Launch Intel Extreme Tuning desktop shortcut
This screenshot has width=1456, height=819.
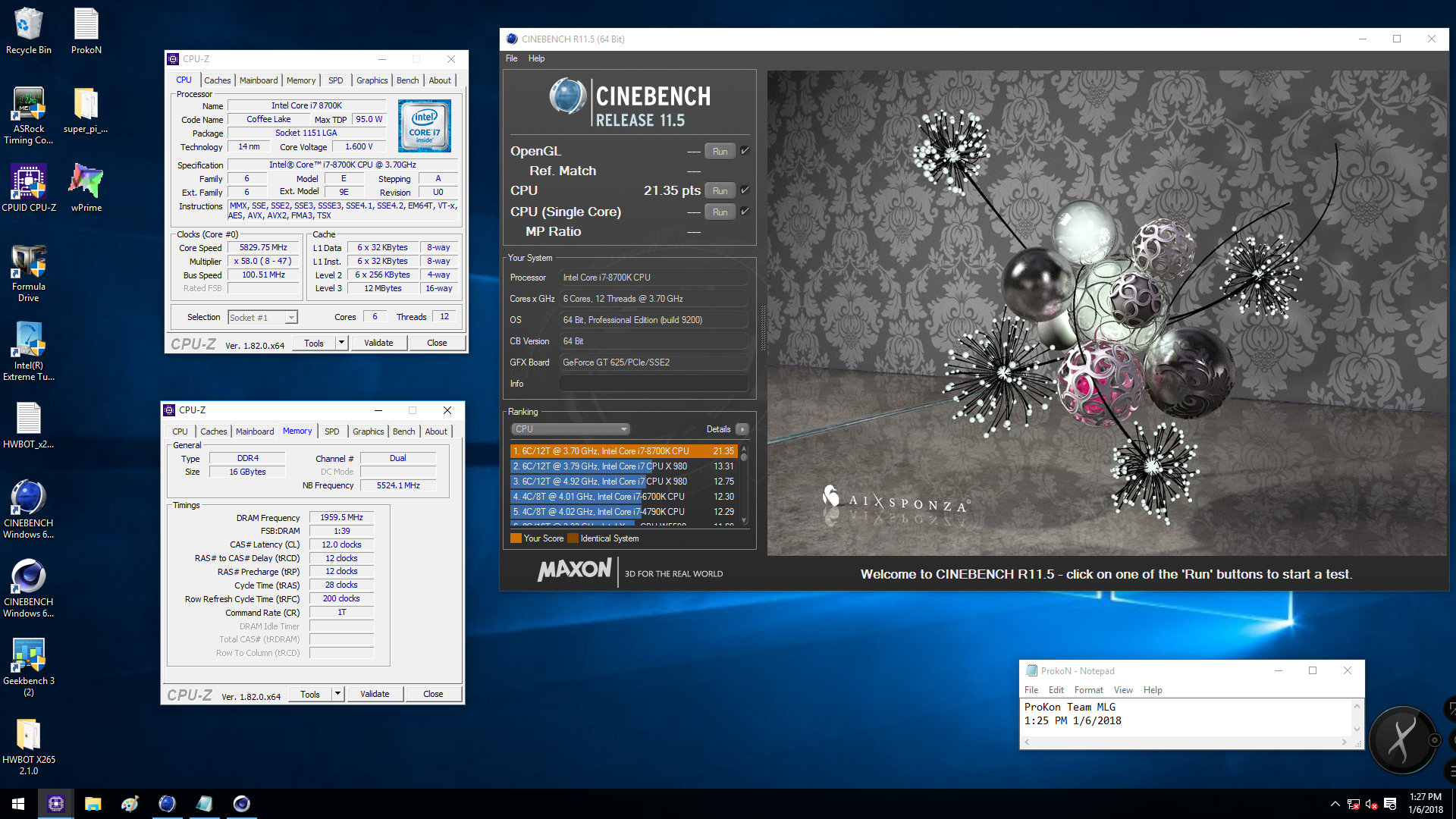click(28, 352)
